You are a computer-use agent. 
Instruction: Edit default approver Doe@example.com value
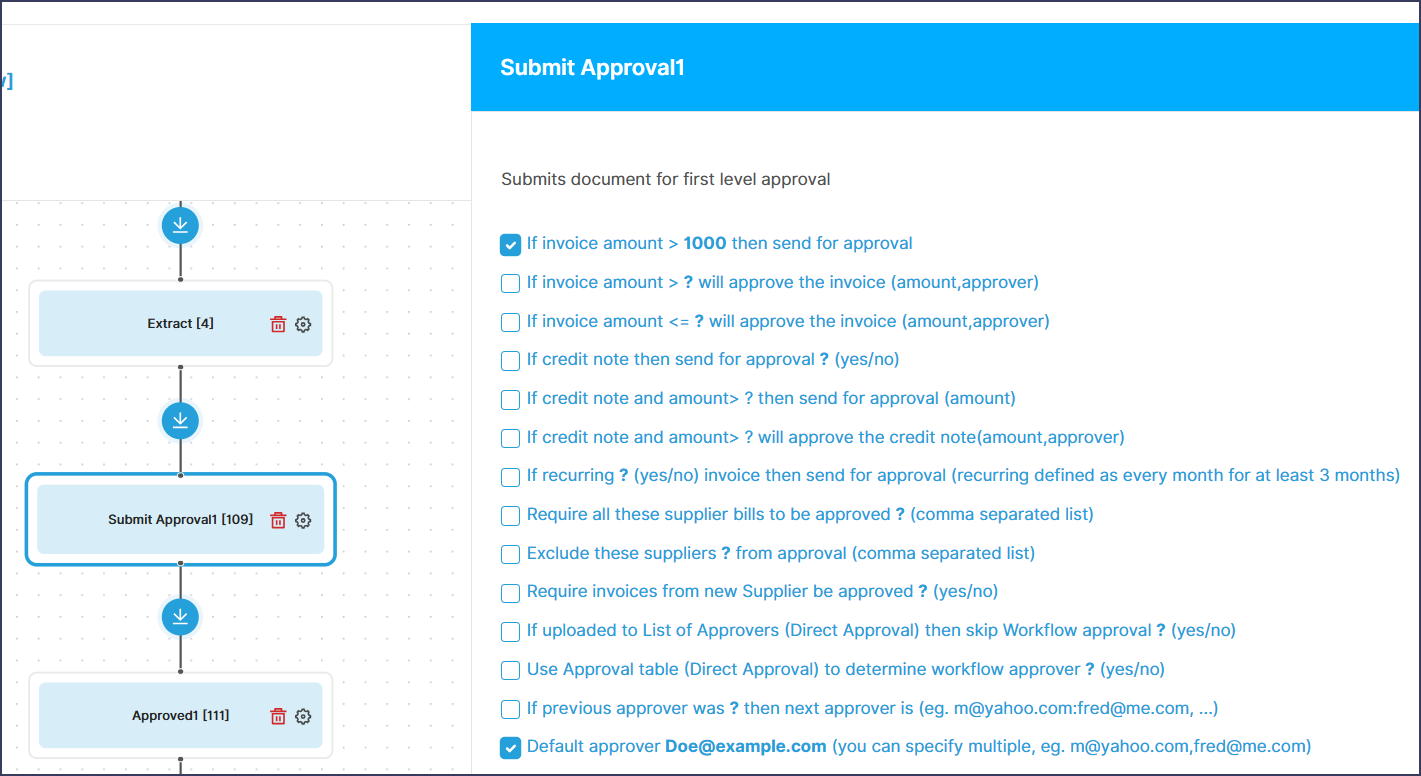point(746,746)
